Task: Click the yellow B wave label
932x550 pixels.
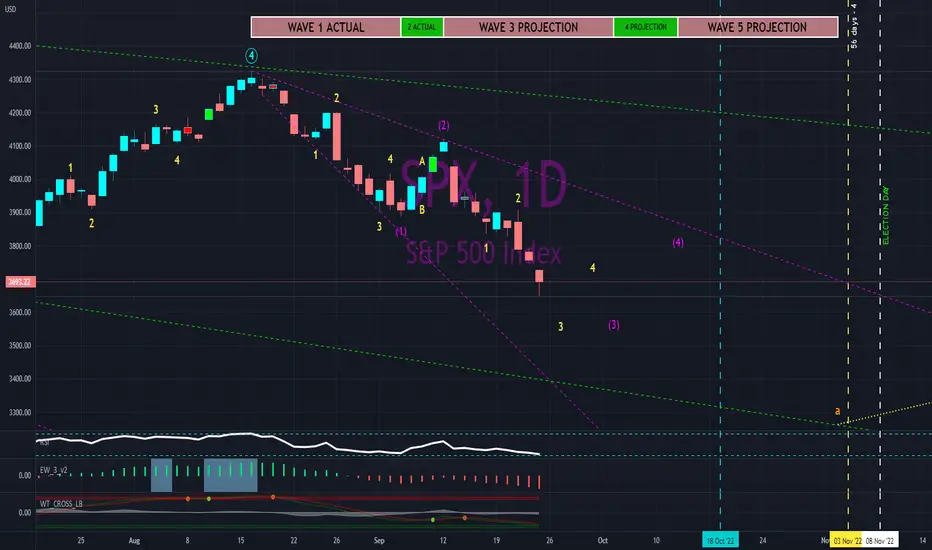Action: (422, 209)
